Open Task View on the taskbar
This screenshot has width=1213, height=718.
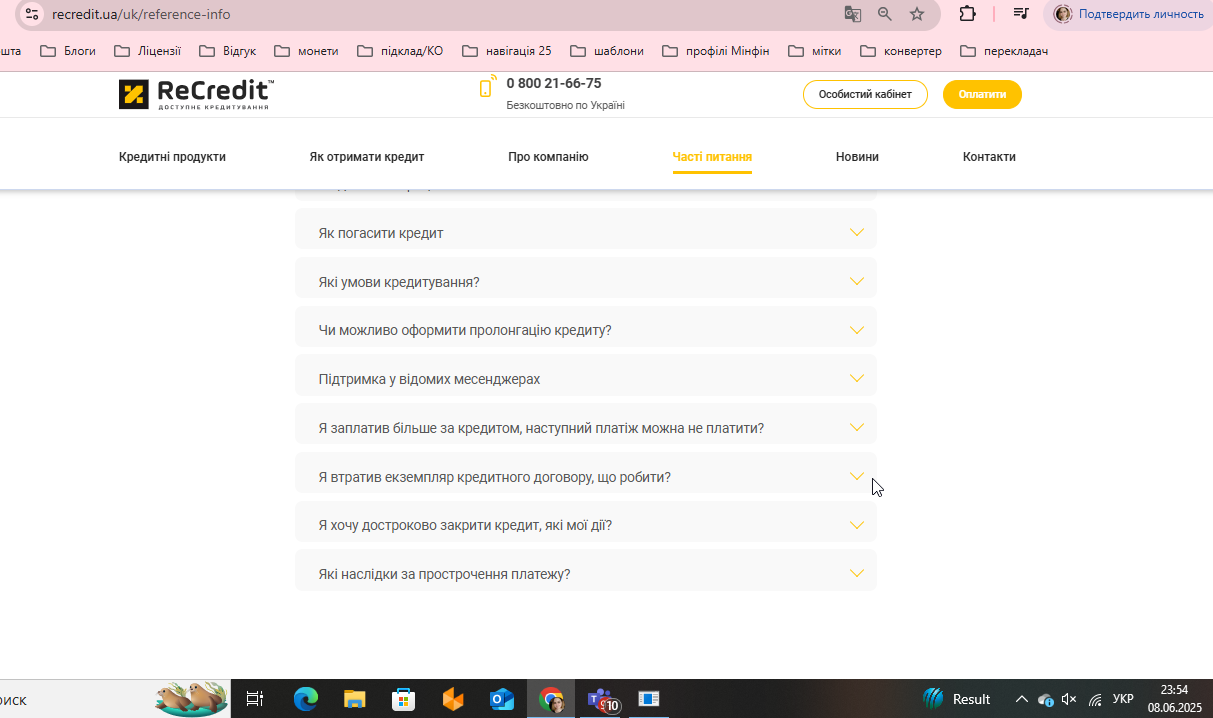pos(255,699)
